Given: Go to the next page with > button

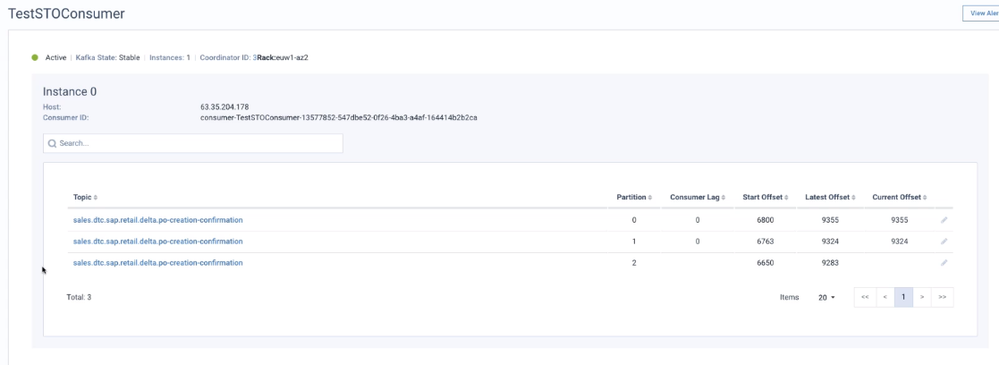Looking at the screenshot, I should (922, 297).
